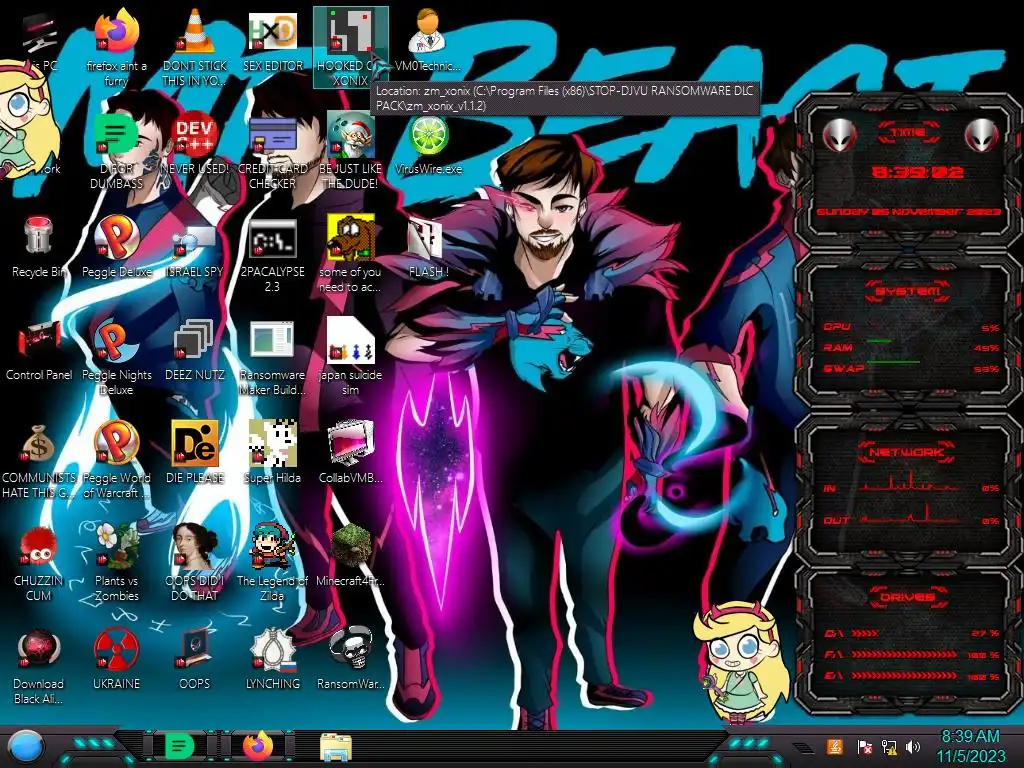Click the NETWORK widget header
Image resolution: width=1024 pixels, height=768 pixels.
click(906, 451)
